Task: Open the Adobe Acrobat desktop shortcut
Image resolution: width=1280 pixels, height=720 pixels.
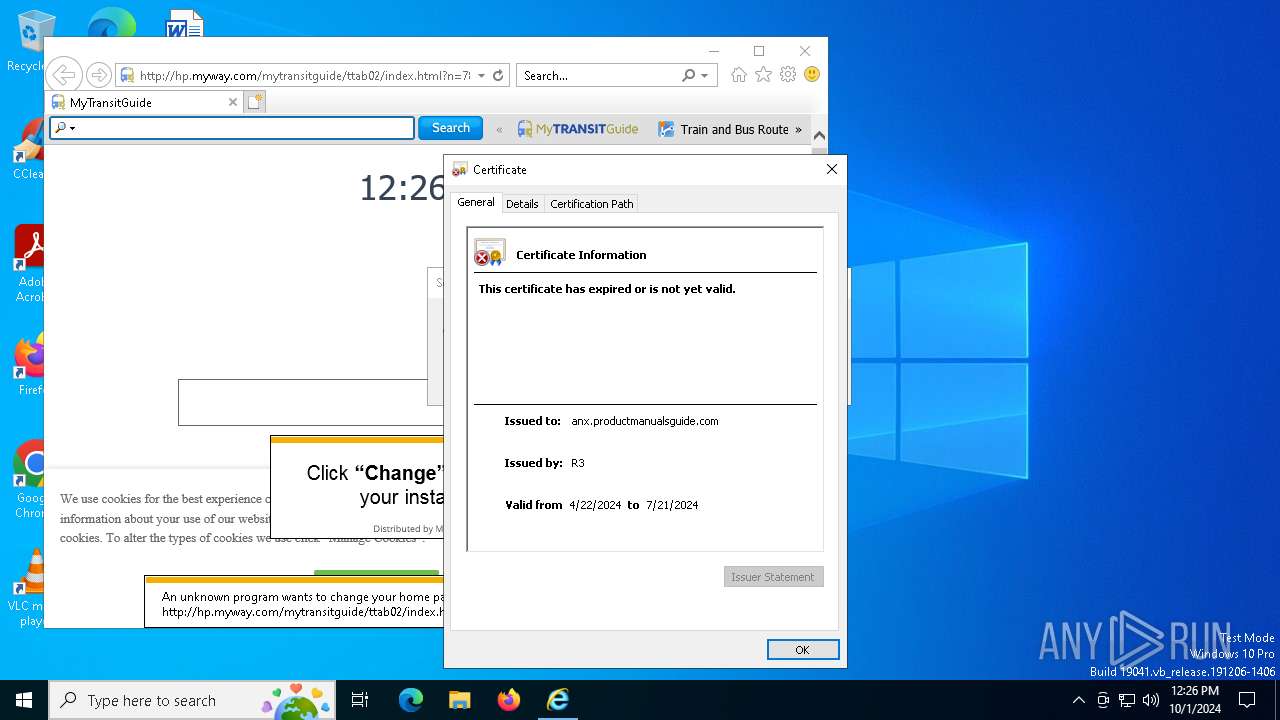Action: [x=29, y=264]
